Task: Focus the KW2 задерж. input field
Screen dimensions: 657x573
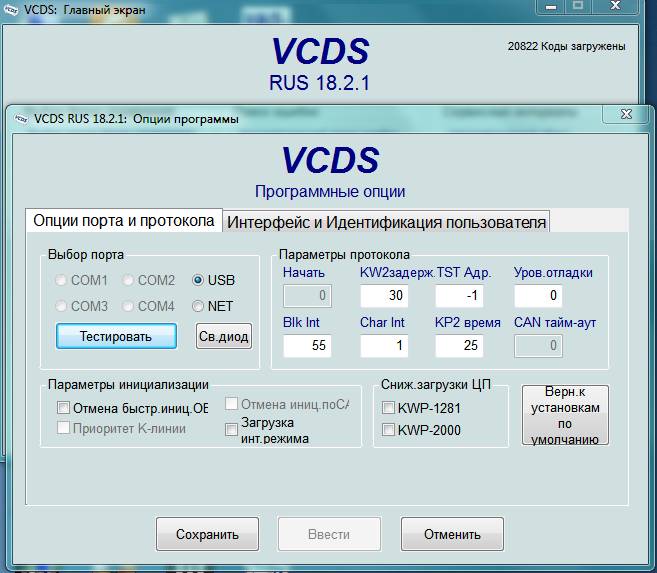Action: tap(385, 296)
